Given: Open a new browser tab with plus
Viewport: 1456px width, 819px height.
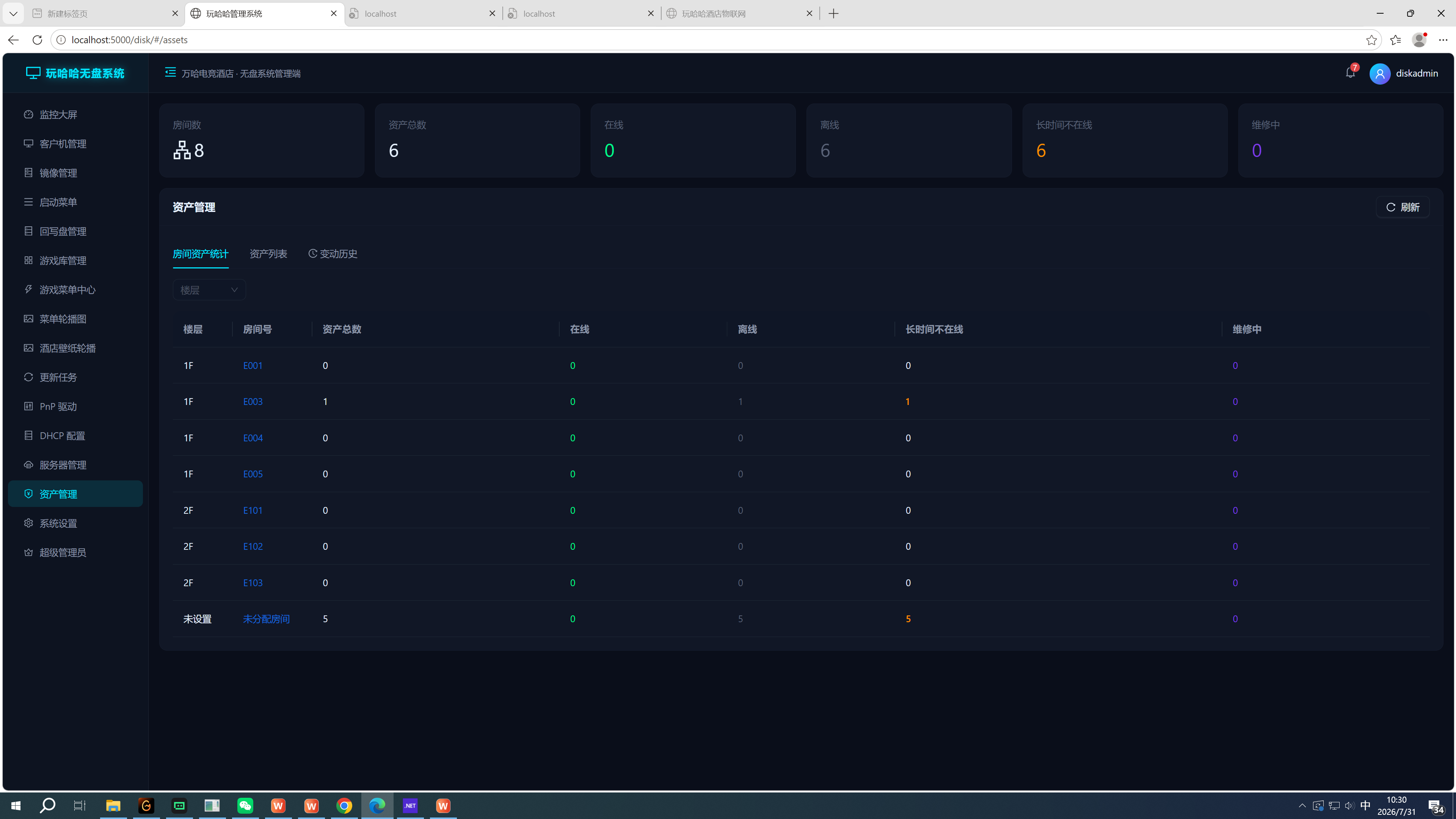Looking at the screenshot, I should pyautogui.click(x=834, y=14).
